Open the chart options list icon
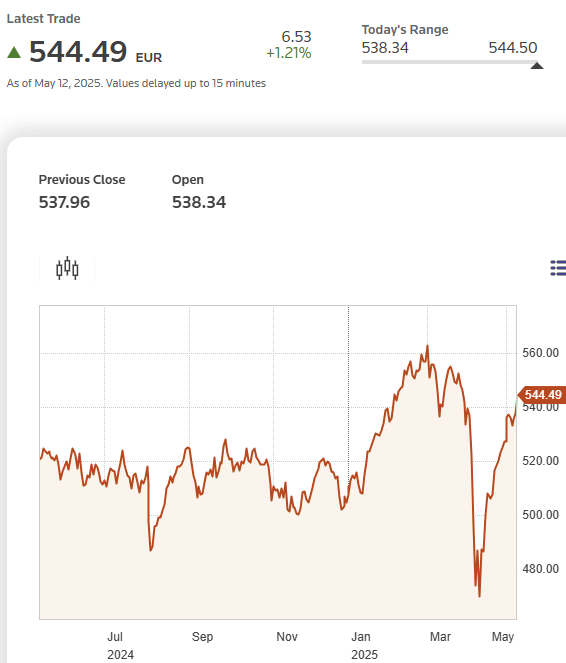Viewport: 566px width, 663px height. click(558, 268)
